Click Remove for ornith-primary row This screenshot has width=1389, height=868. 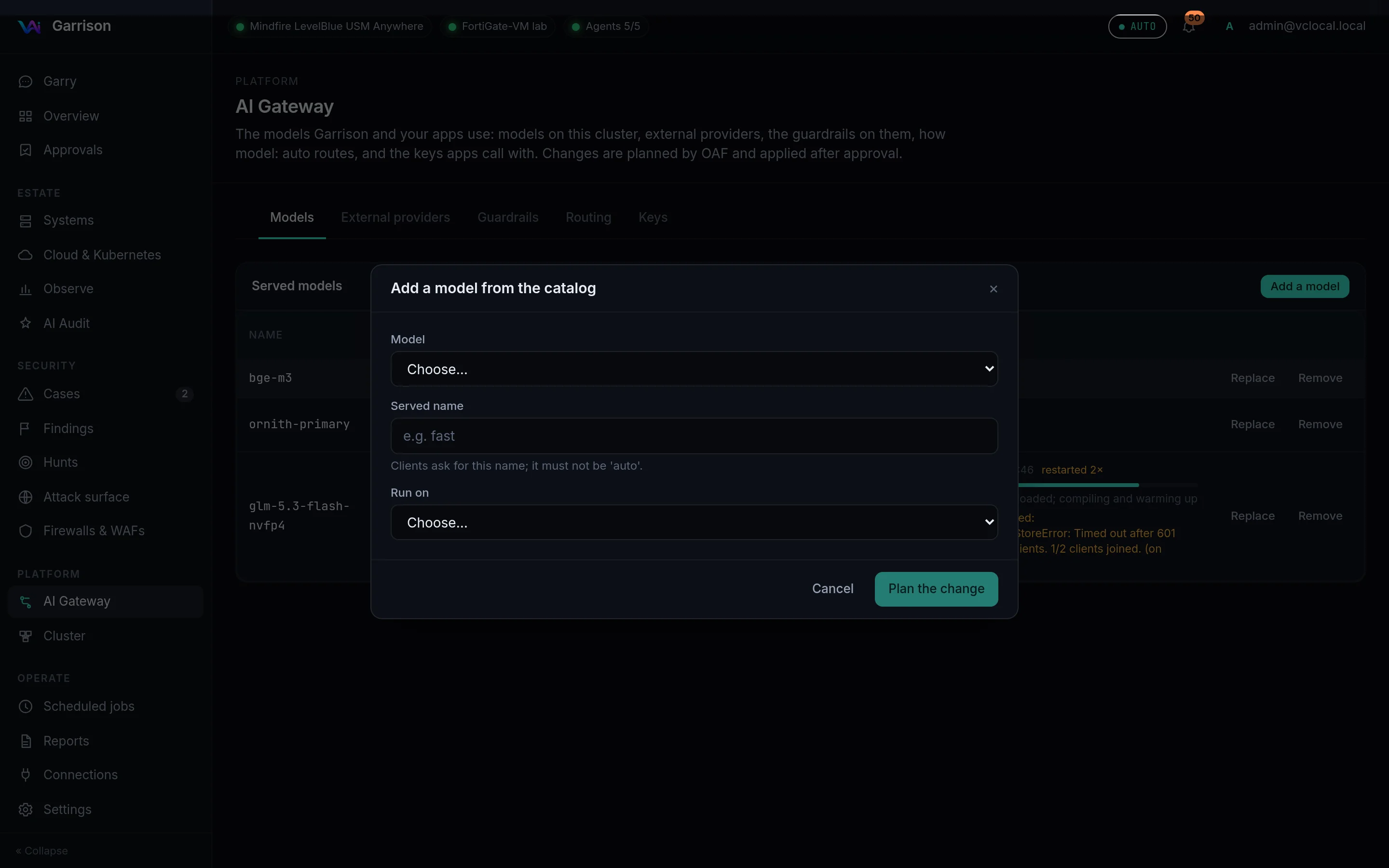click(1320, 424)
